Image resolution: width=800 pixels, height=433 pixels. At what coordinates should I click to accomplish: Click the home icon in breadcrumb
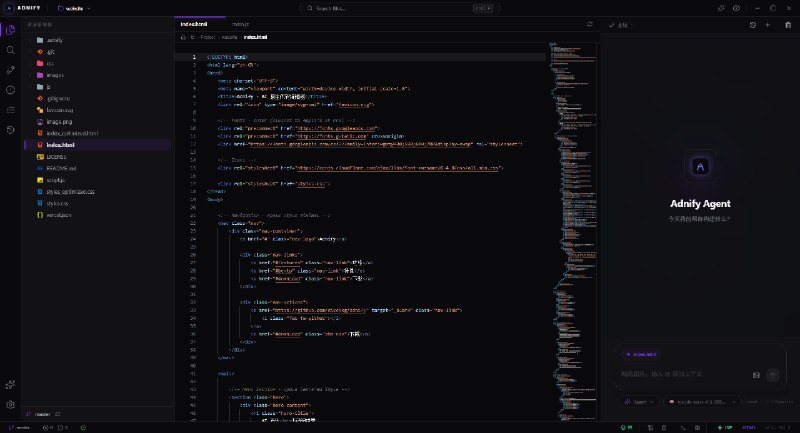point(183,37)
